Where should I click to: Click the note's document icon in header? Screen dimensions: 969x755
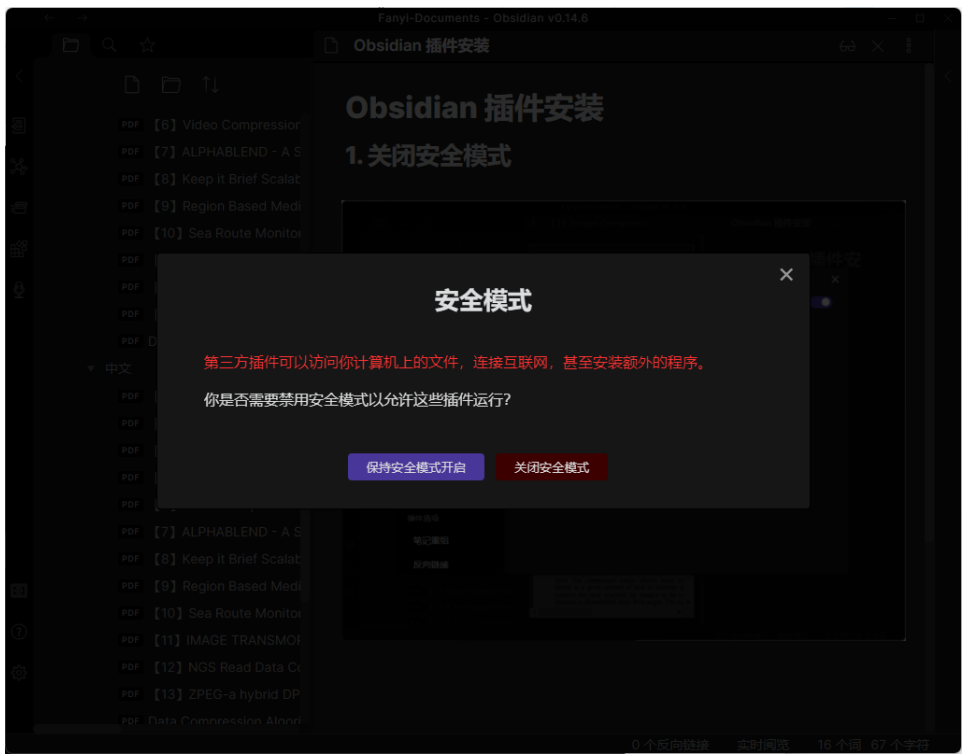331,46
